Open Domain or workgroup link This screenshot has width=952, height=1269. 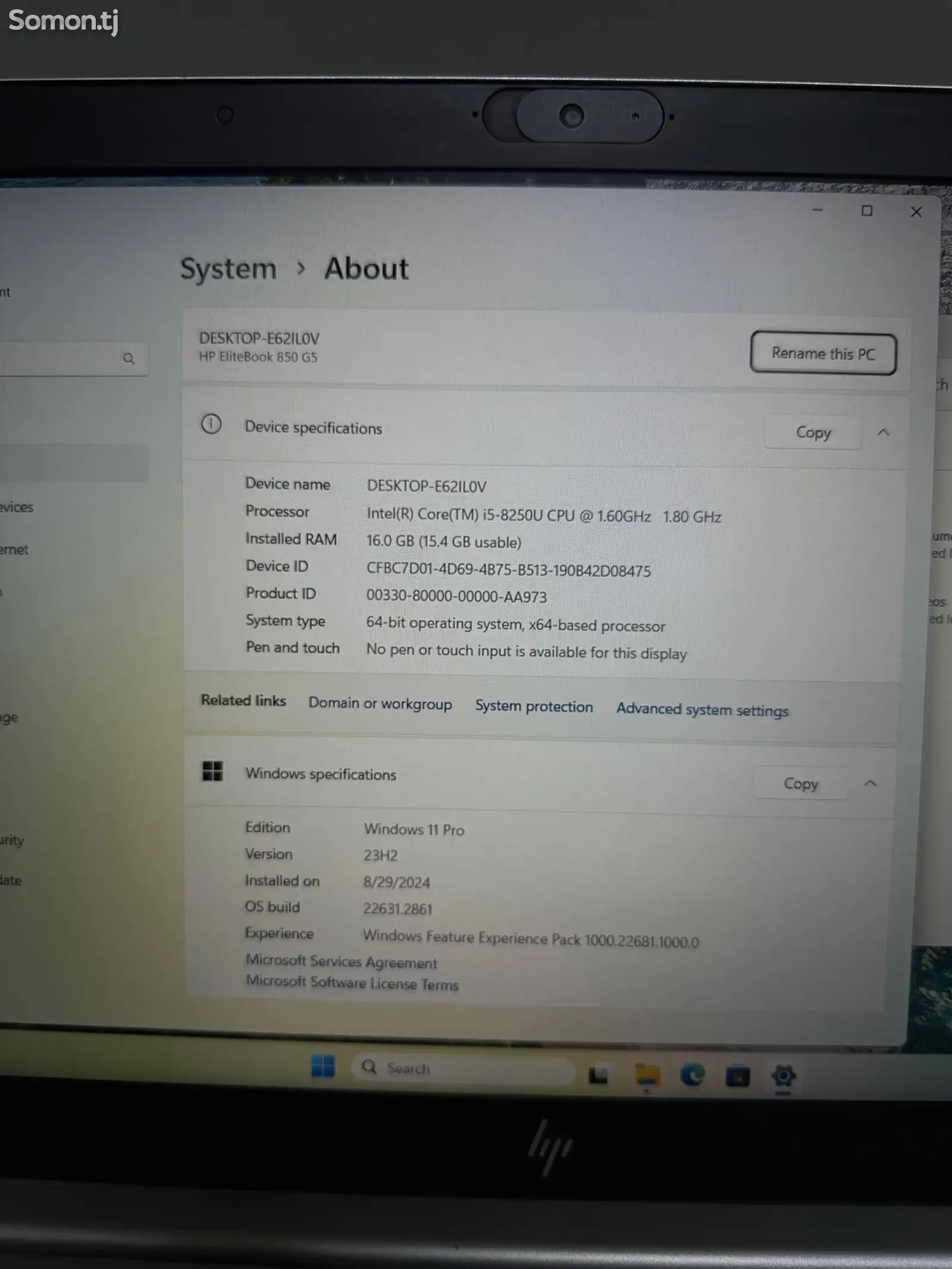coord(380,703)
